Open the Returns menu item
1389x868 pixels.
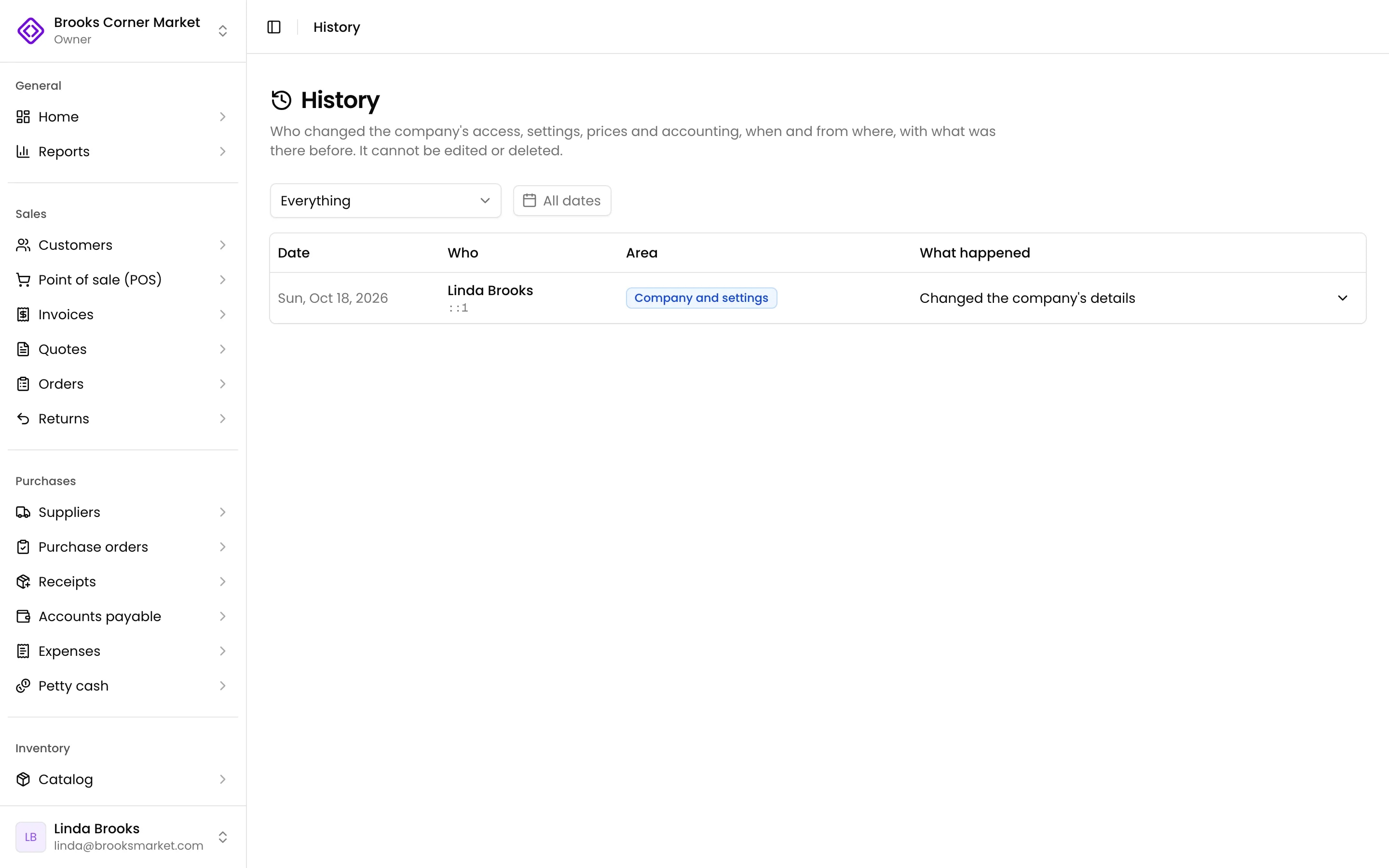123,419
